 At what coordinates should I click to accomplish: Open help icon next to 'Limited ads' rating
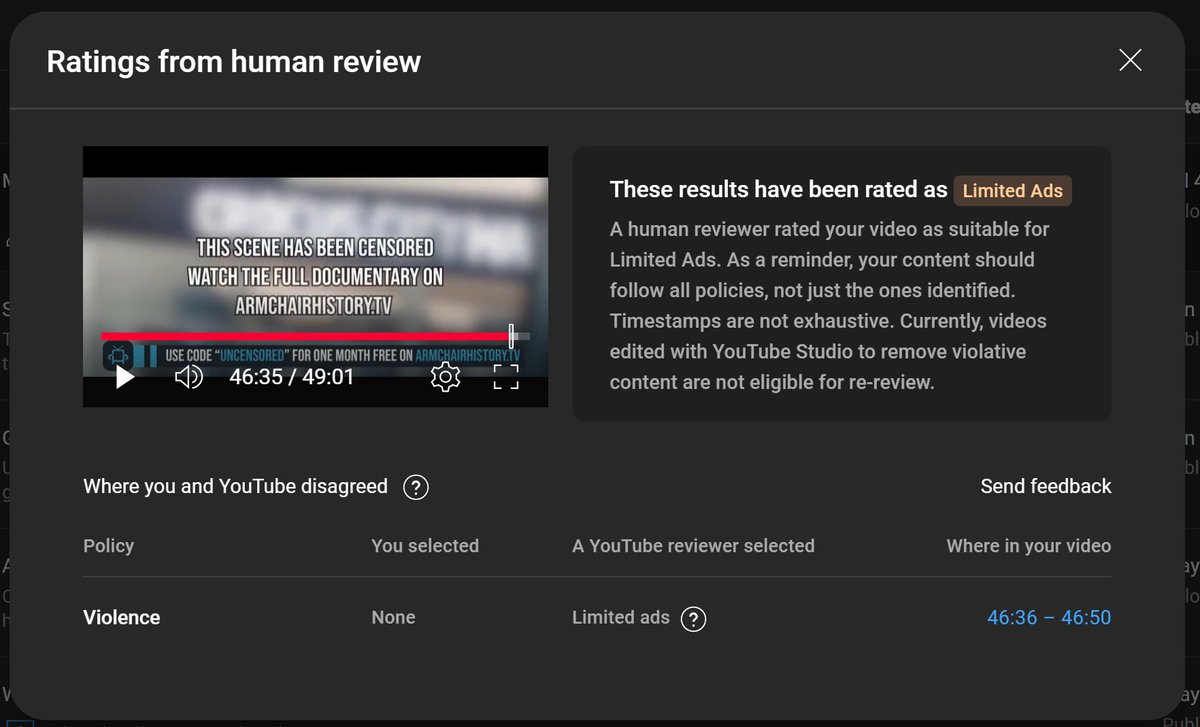pyautogui.click(x=693, y=619)
